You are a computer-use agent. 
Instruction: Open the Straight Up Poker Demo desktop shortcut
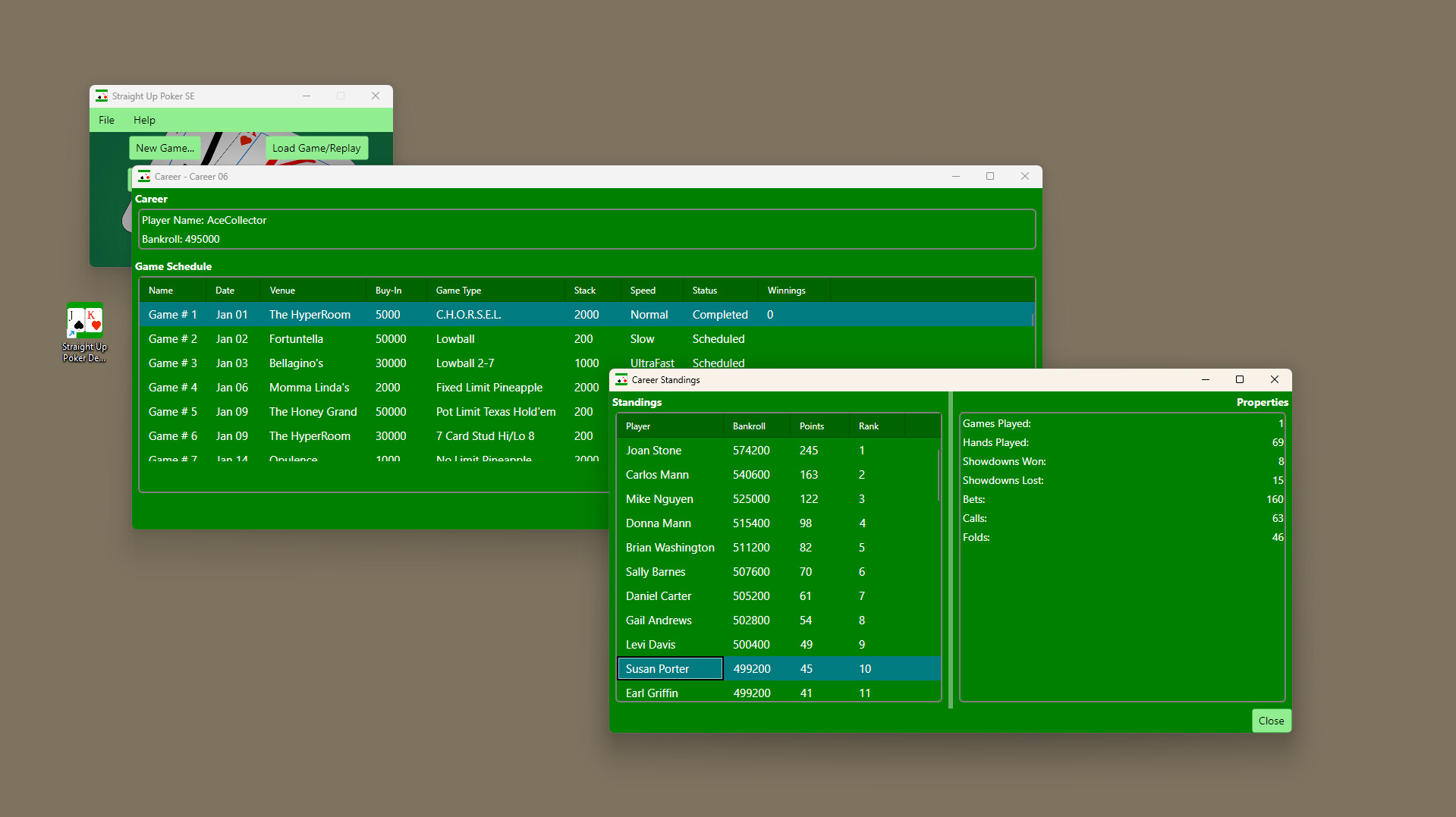click(83, 324)
